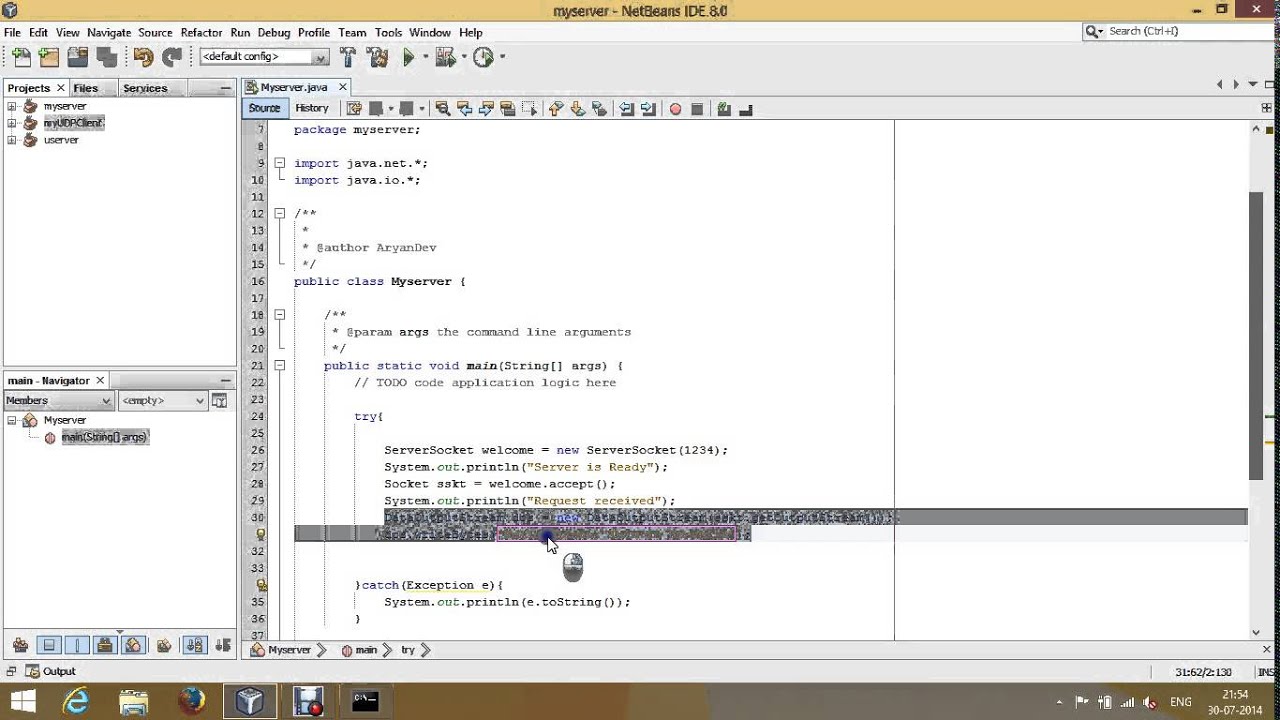Viewport: 1280px width, 720px height.
Task: Click the red Start Macro Recording icon
Action: [675, 108]
